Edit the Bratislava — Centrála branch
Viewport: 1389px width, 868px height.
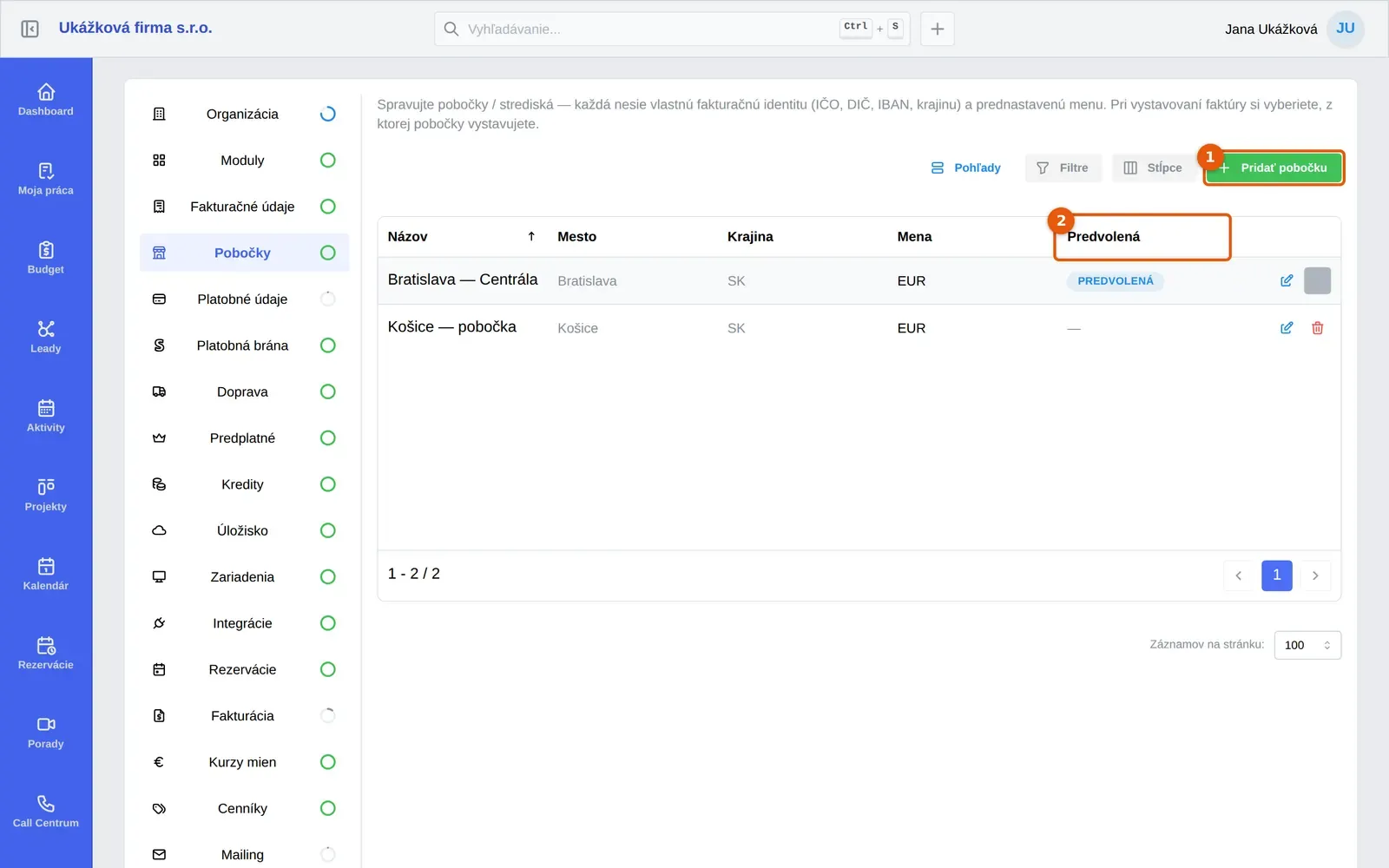point(1287,280)
